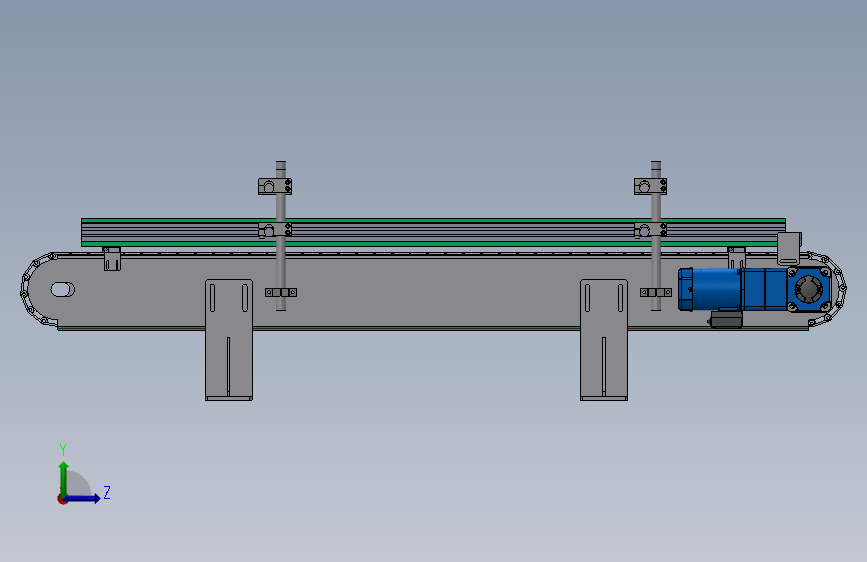Screen dimensions: 867x562
Task: Select lower rod clamp on left rod
Action: [281, 292]
